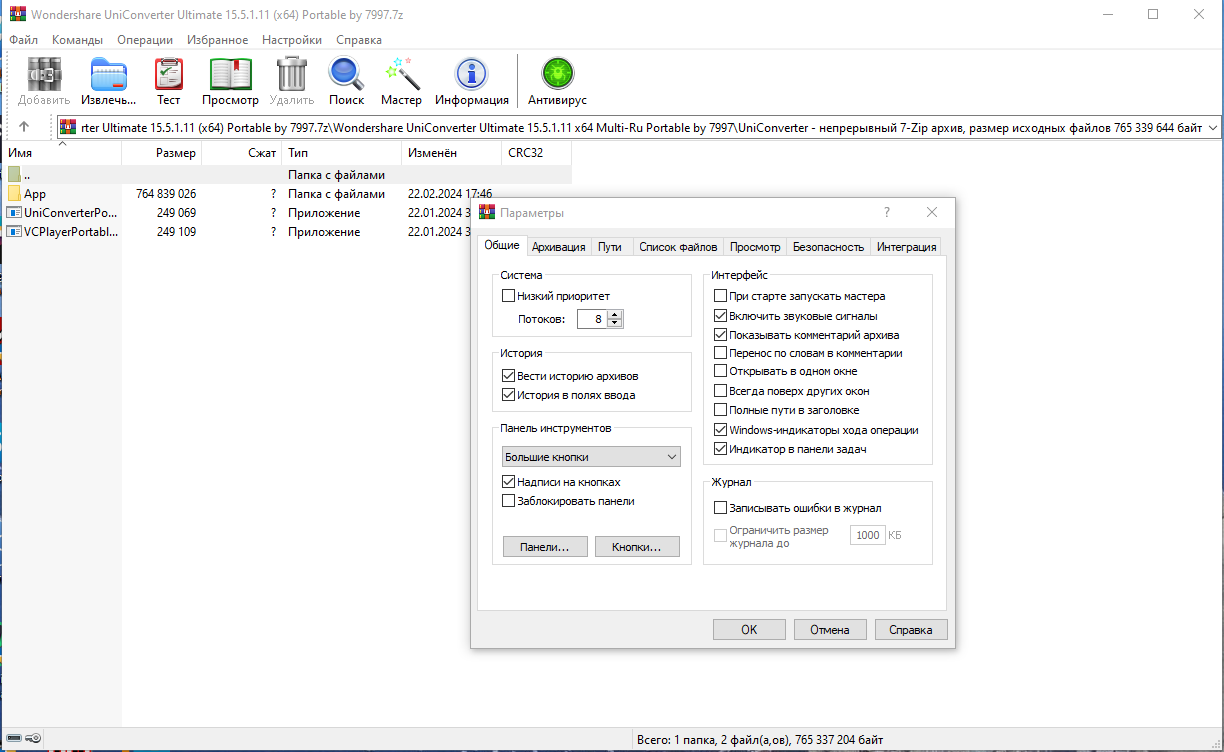Click the Потоков number field
The height and width of the screenshot is (752, 1224).
point(592,319)
